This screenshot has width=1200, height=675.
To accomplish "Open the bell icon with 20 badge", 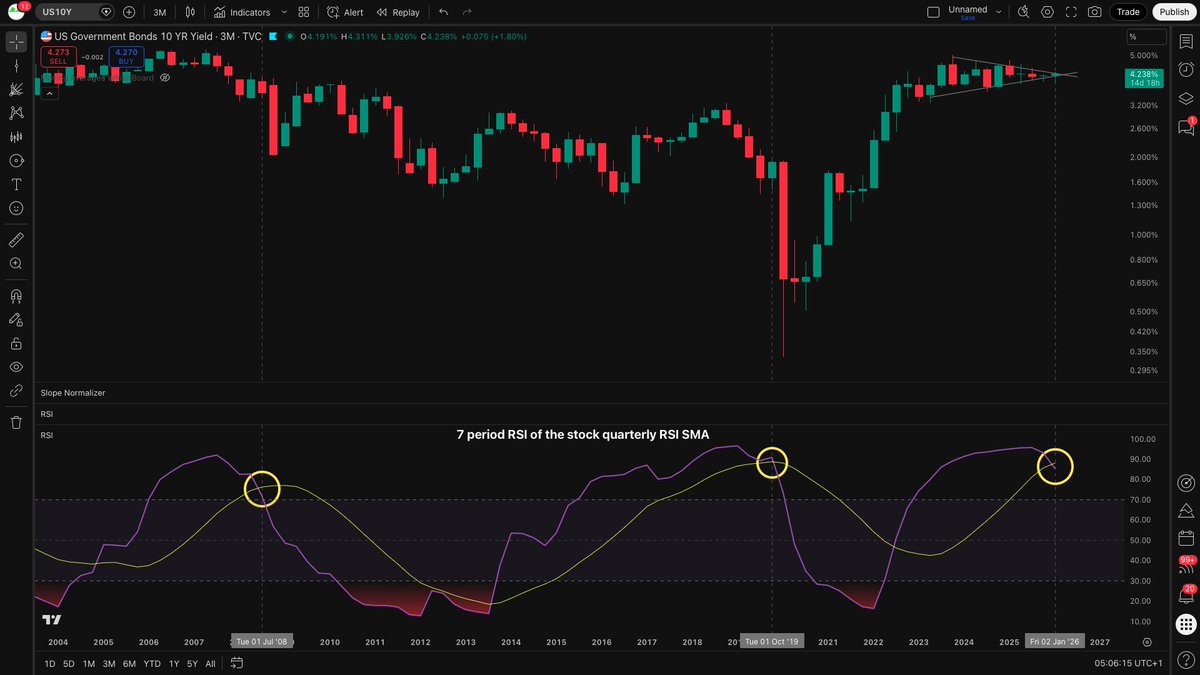I will 1186,595.
